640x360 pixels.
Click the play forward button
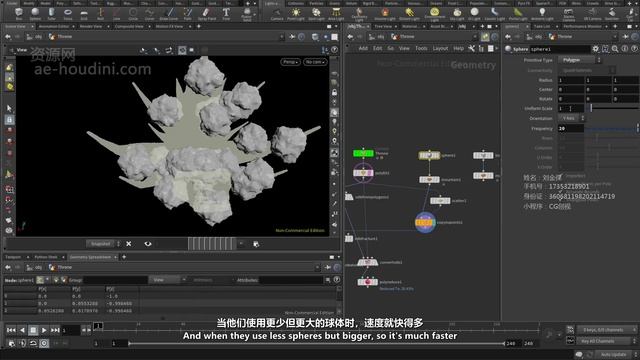click(44, 330)
